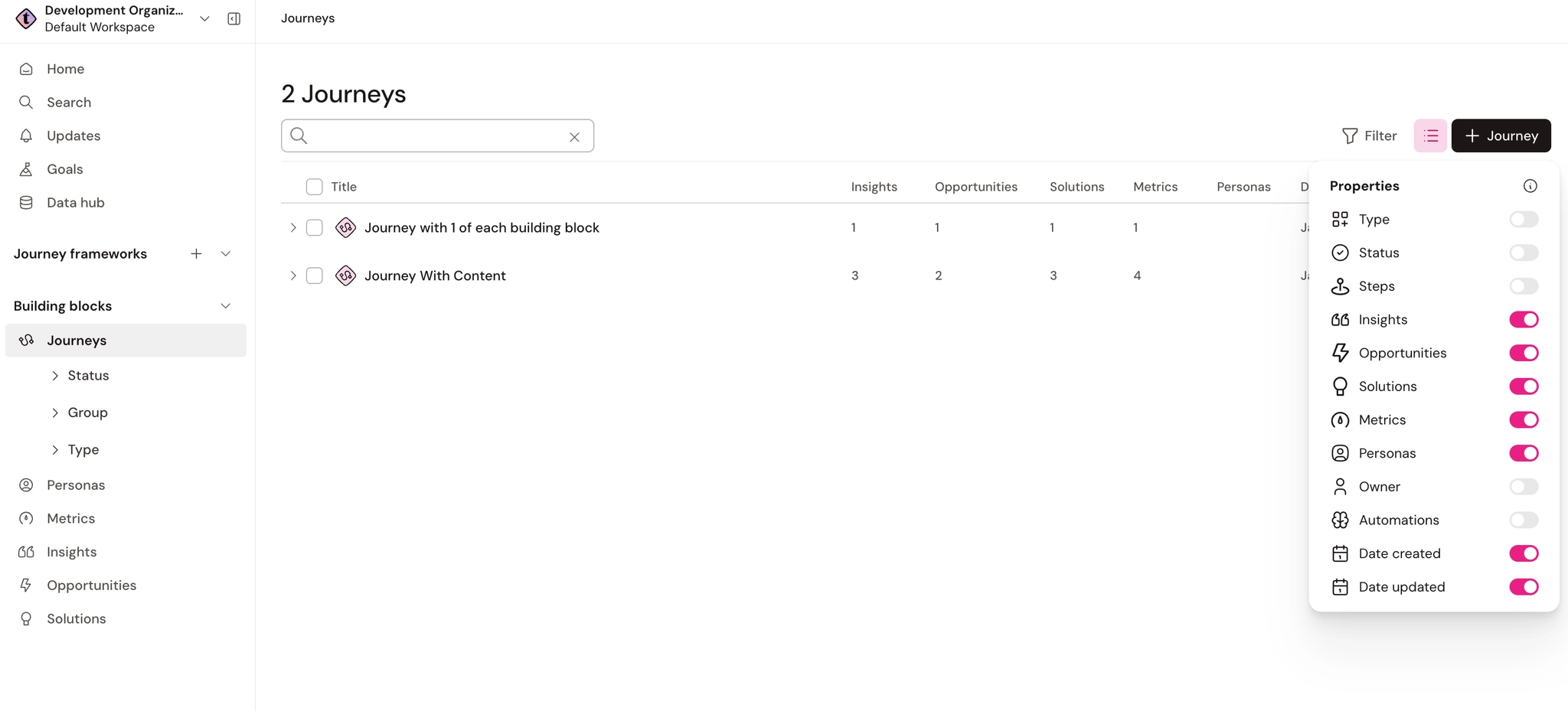Disable the Solutions property toggle

coord(1524,386)
